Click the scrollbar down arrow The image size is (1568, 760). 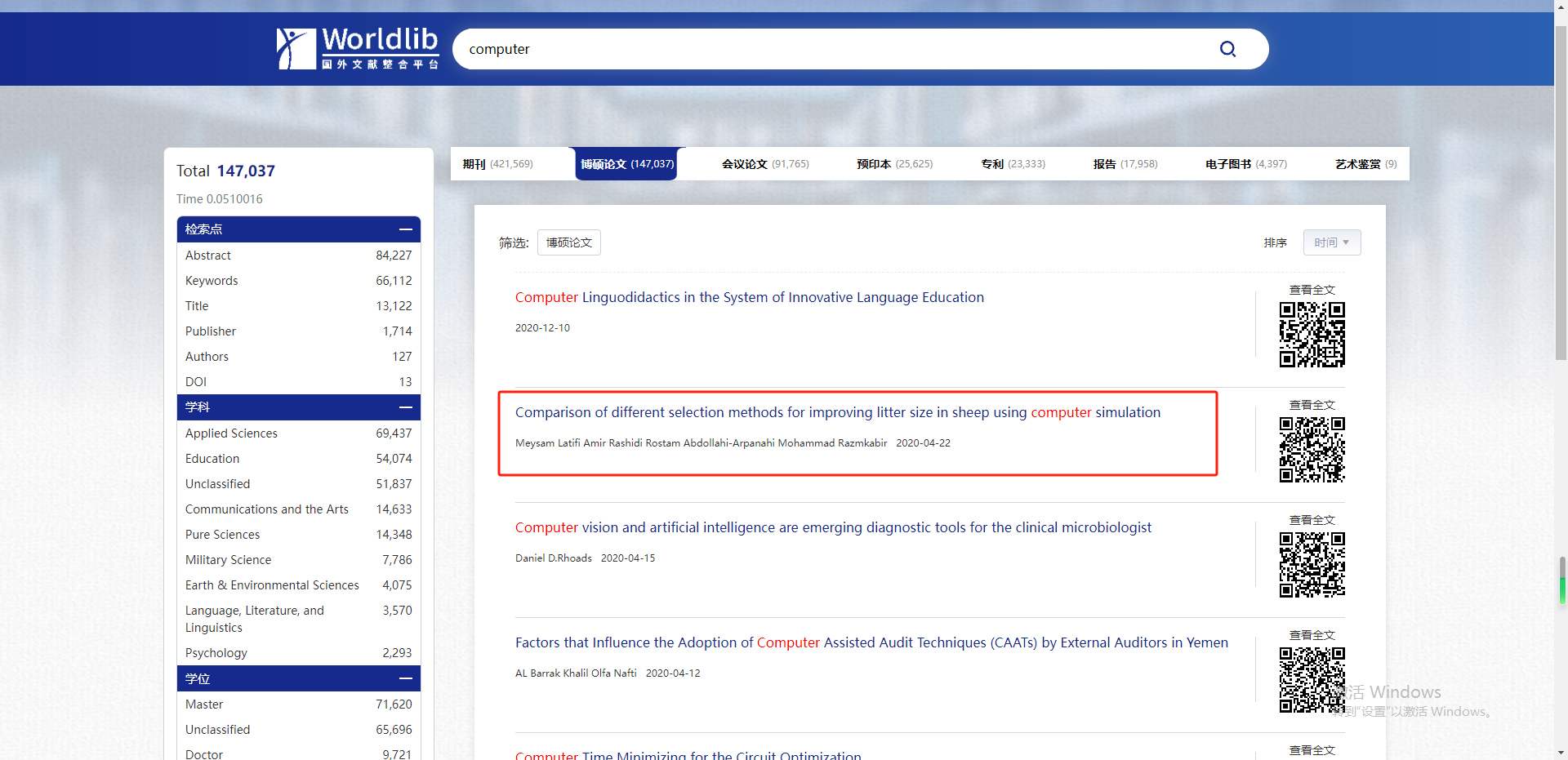coord(1561,753)
